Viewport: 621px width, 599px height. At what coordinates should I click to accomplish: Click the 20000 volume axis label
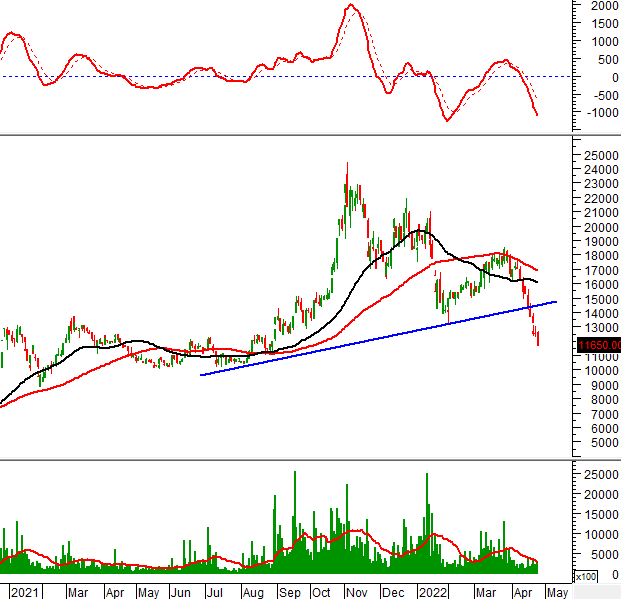pos(601,494)
